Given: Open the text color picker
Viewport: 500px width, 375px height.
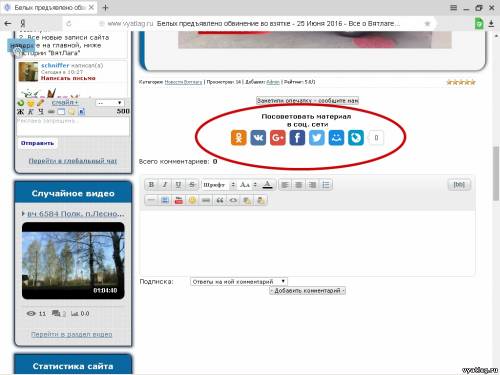Looking at the screenshot, I should pos(267,185).
